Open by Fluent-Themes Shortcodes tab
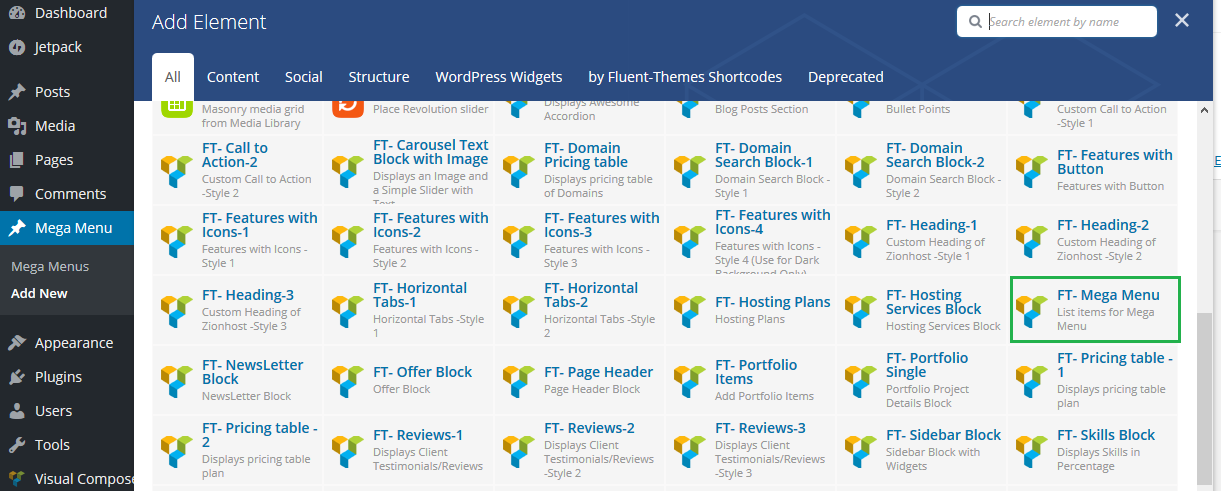Screen dimensions: 1221x491 pos(685,77)
